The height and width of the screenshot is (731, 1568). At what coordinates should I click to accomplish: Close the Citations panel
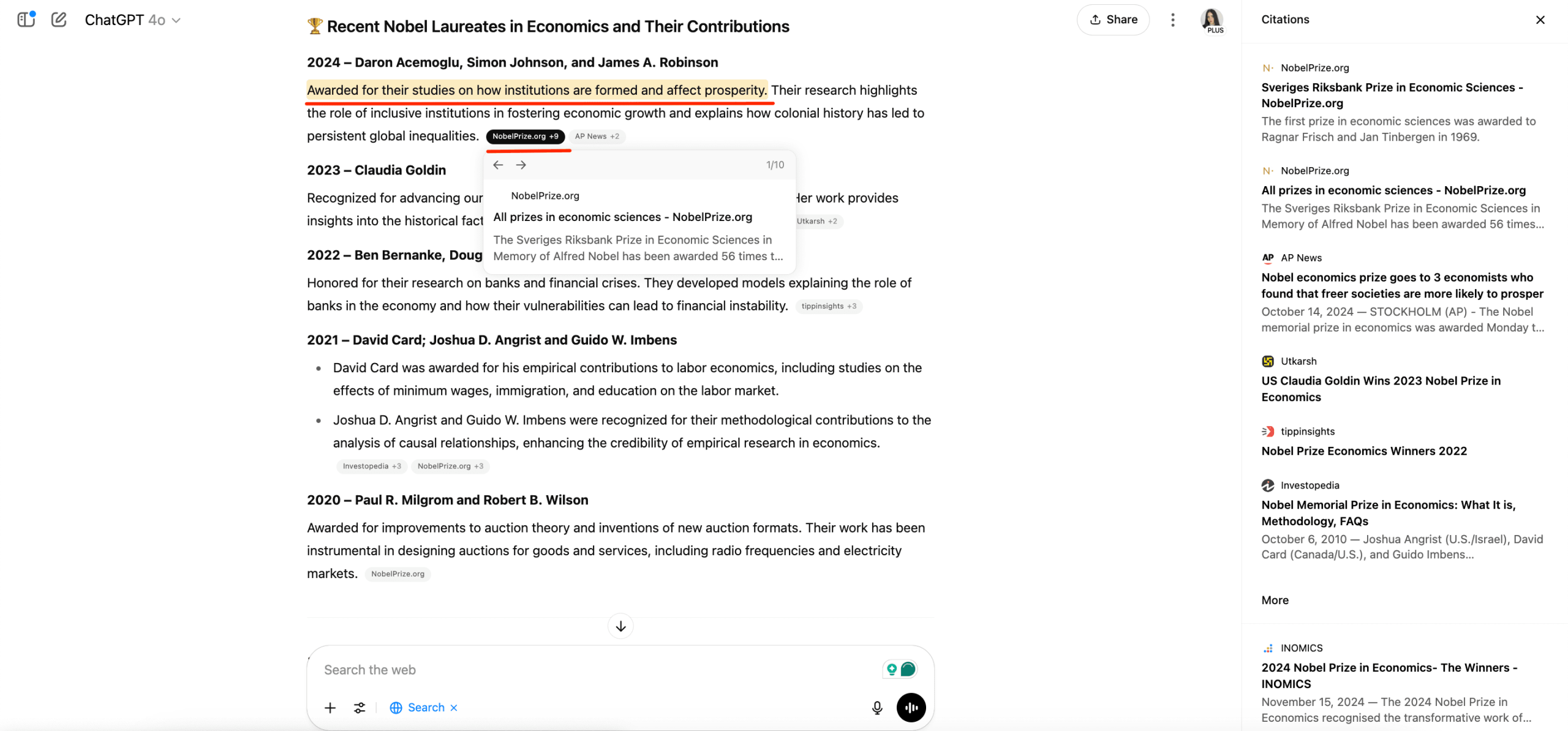1540,20
